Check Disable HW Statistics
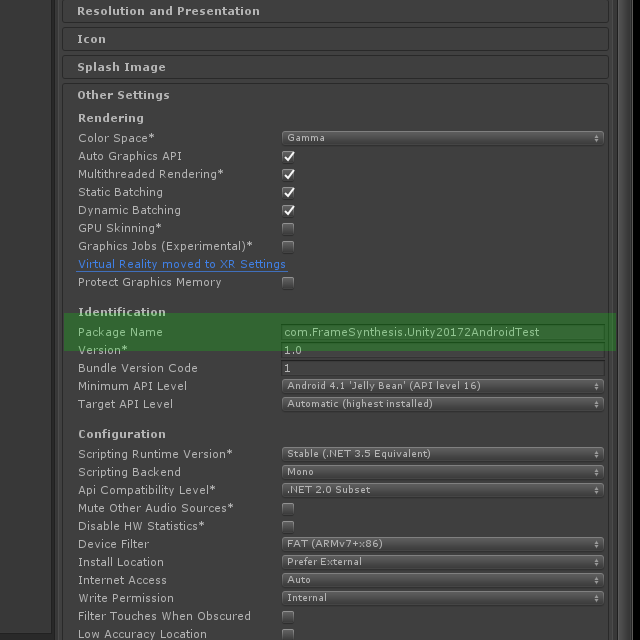This screenshot has height=640, width=640. (288, 527)
